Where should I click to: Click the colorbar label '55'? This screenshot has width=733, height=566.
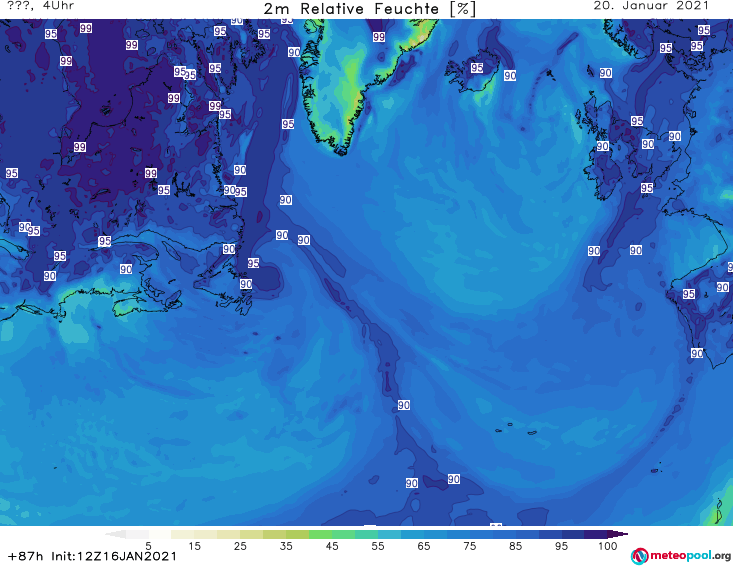coord(378,546)
